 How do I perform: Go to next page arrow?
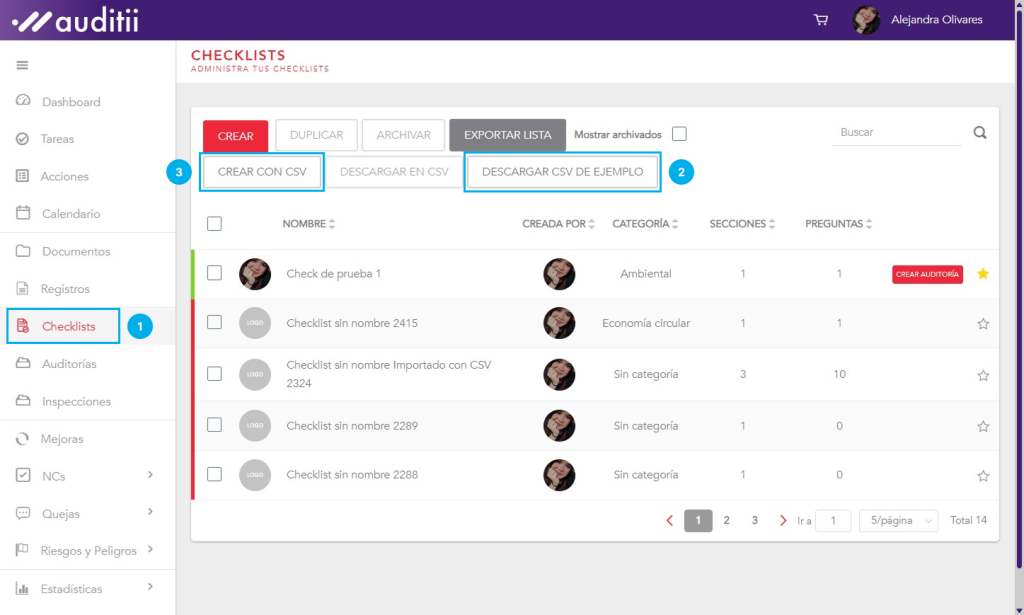coord(783,520)
